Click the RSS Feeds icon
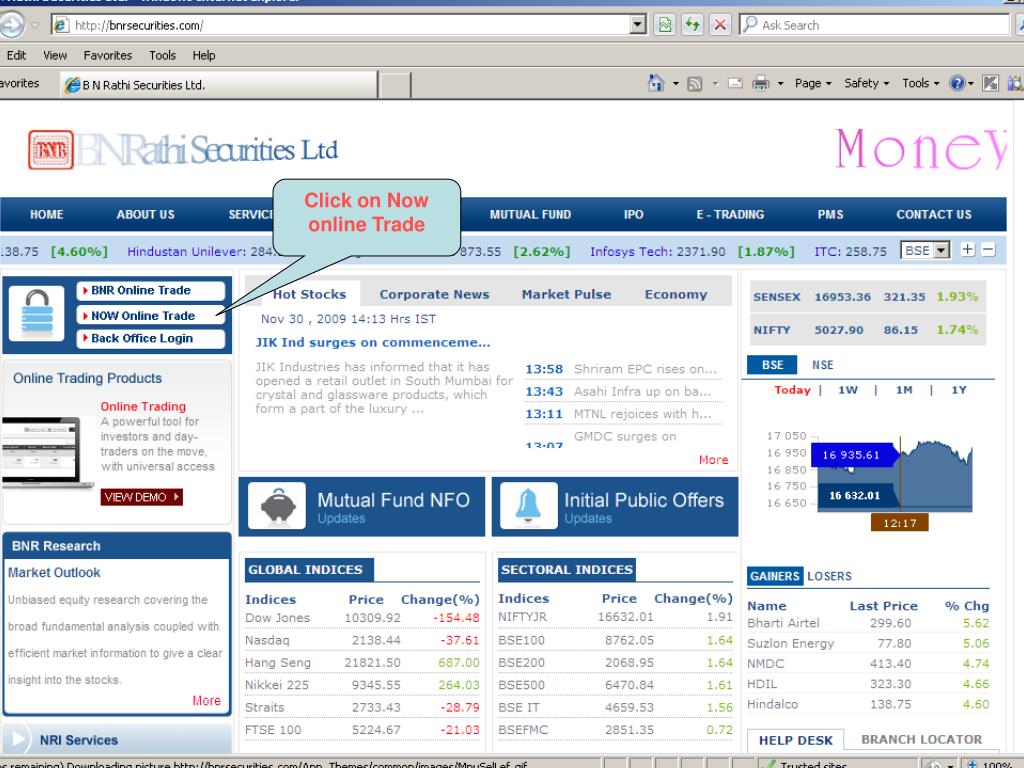This screenshot has width=1024, height=768. (x=695, y=84)
